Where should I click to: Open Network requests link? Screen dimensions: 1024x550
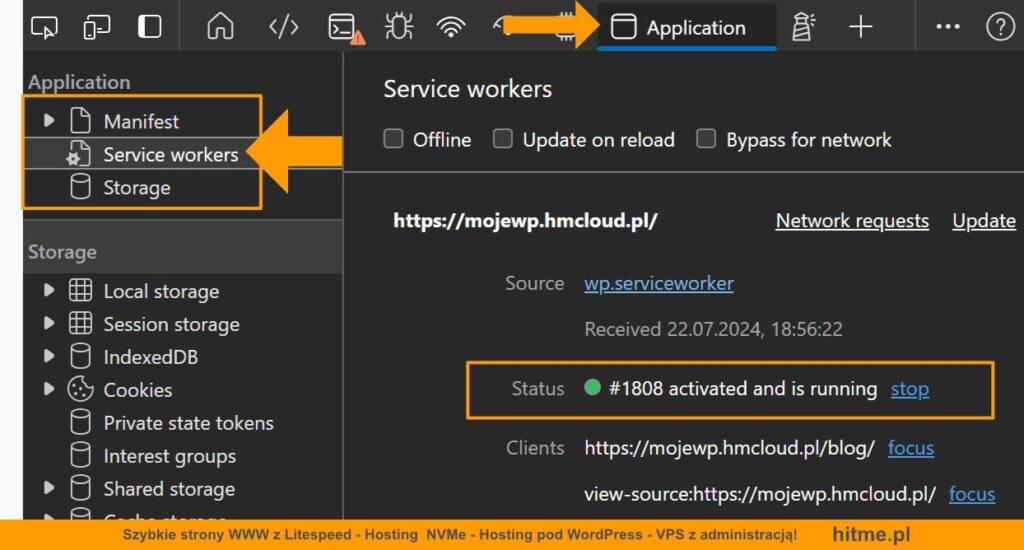pyautogui.click(x=852, y=221)
